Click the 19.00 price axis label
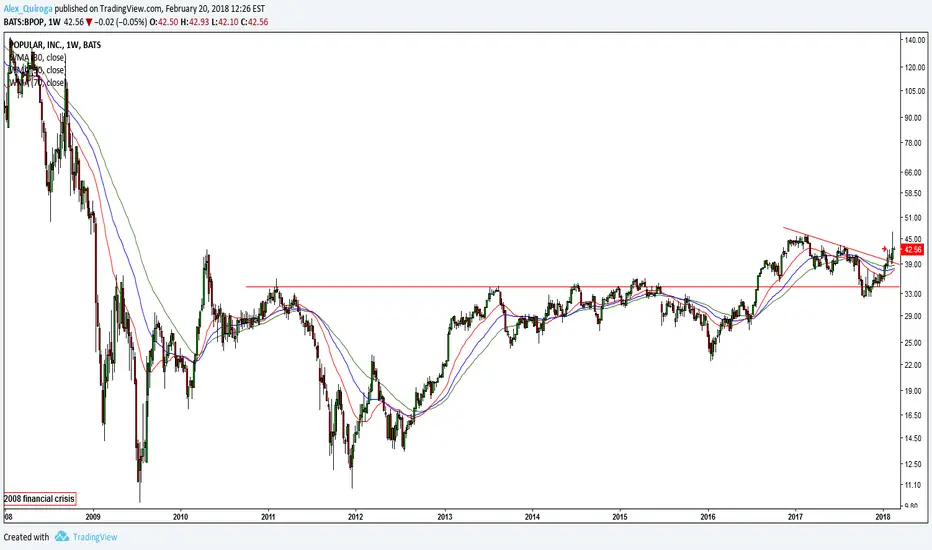The image size is (932, 550). (914, 391)
